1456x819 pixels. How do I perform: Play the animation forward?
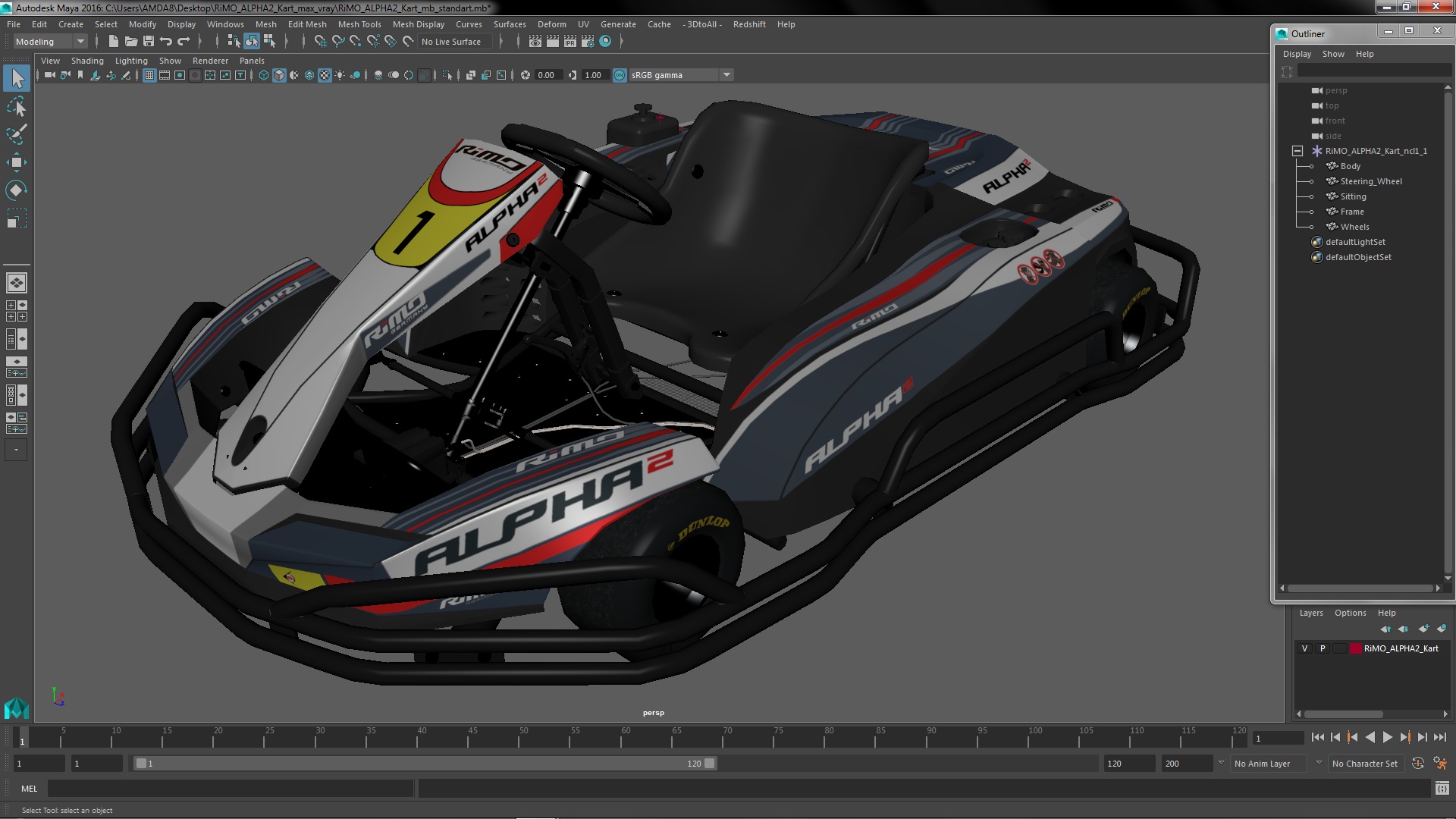[1388, 737]
